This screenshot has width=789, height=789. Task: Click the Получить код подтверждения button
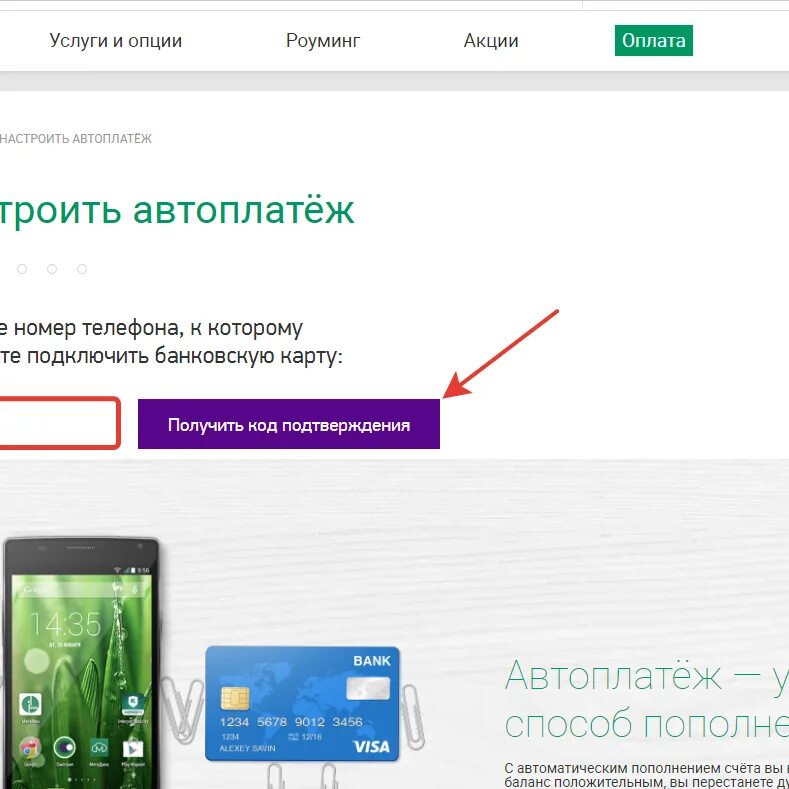click(x=289, y=424)
